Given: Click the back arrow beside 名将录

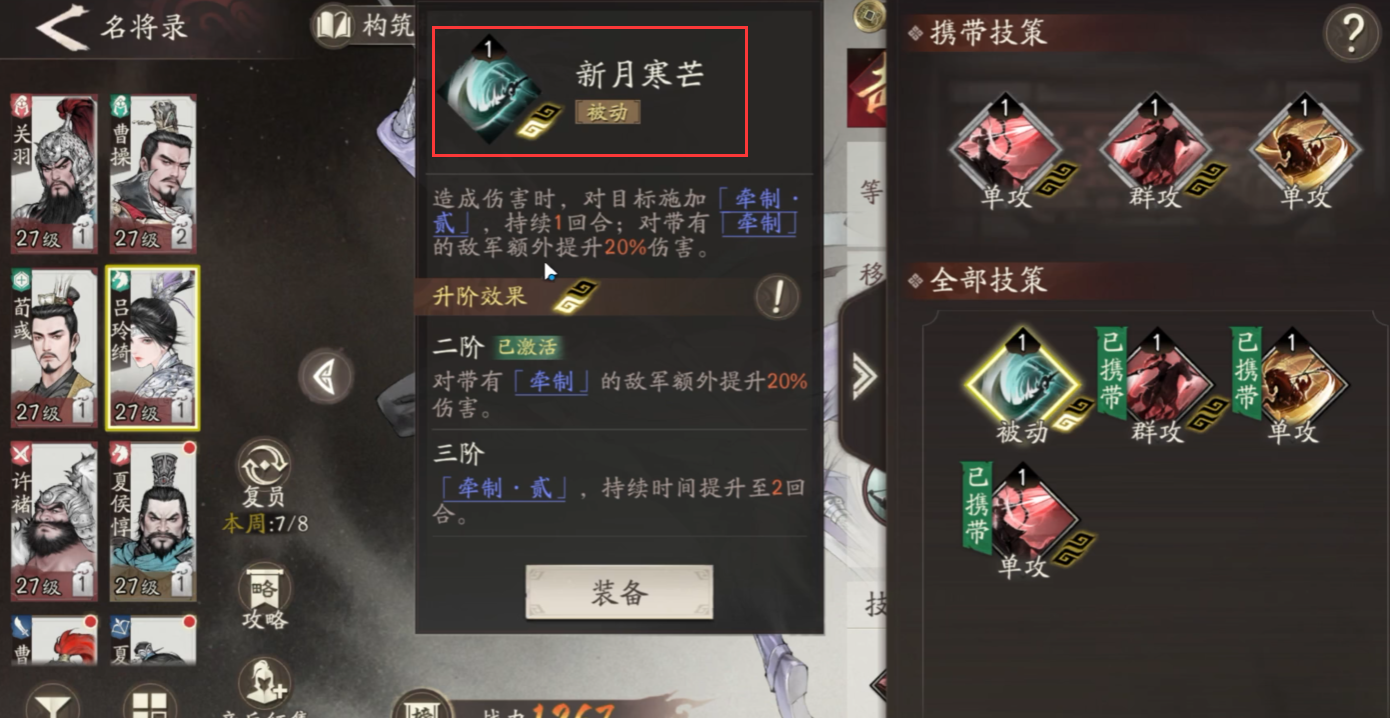Looking at the screenshot, I should [62, 27].
